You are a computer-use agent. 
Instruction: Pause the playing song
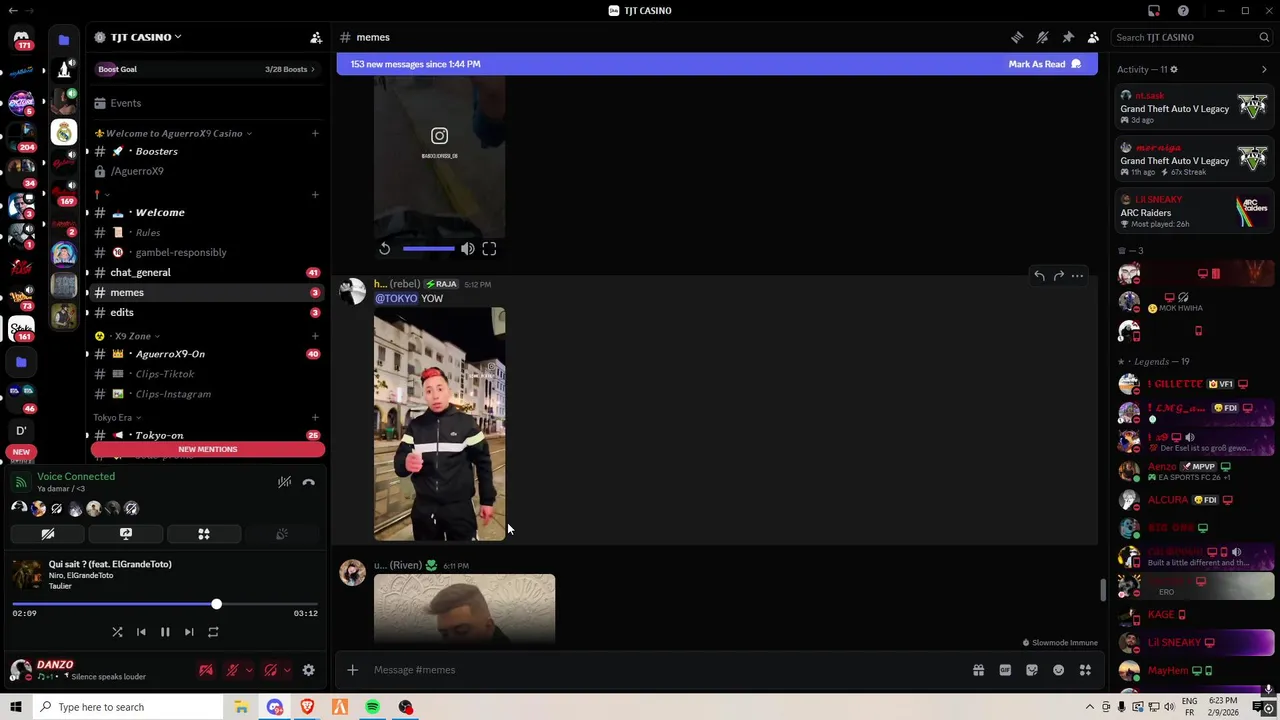click(x=165, y=632)
